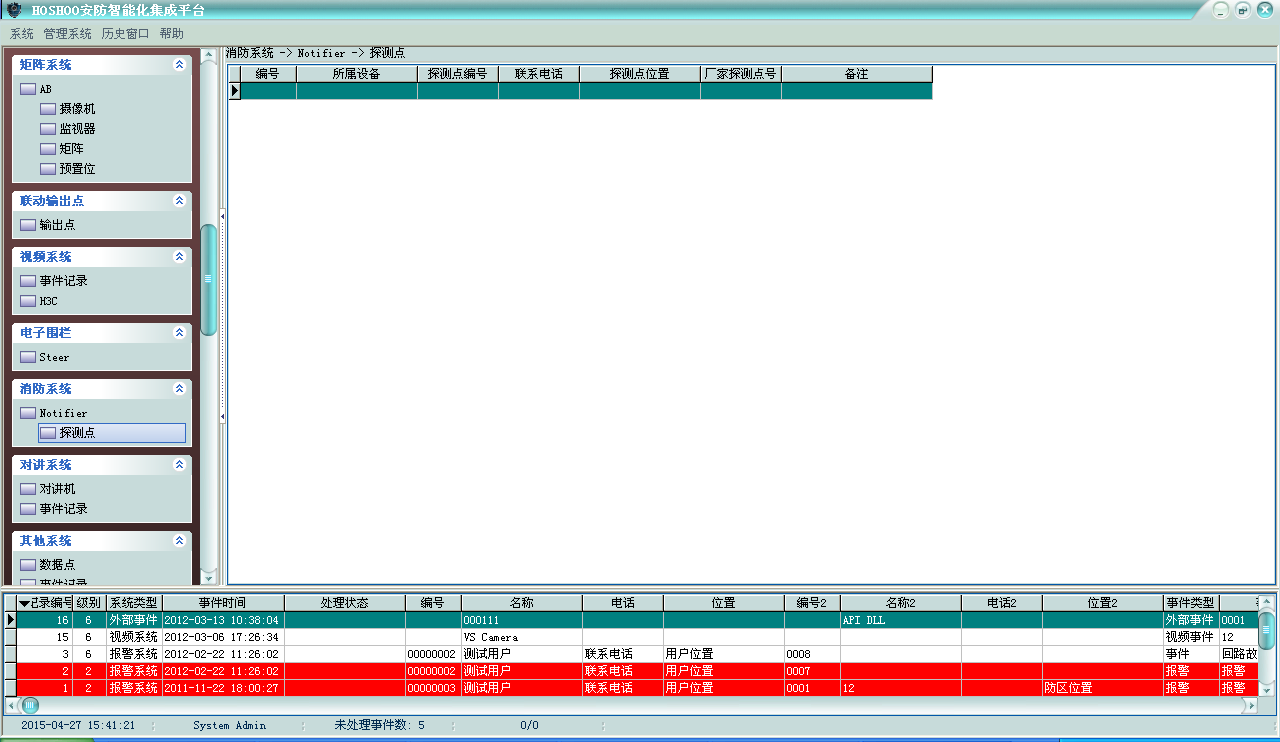Click the event list horizontal scrollbar thumb
Viewport: 1280px width, 742px height.
[29, 705]
